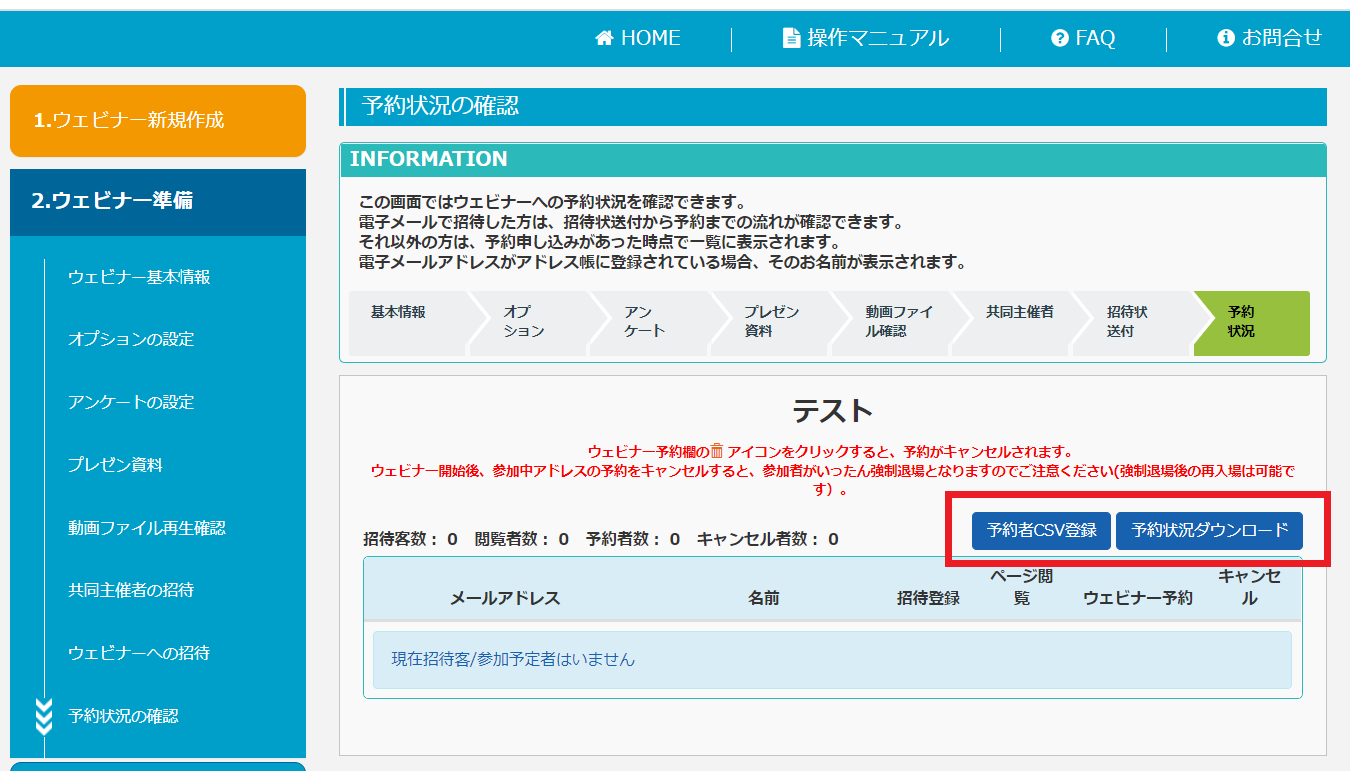Click the INFORMATION panel header
This screenshot has height=771, width=1350.
[x=833, y=159]
